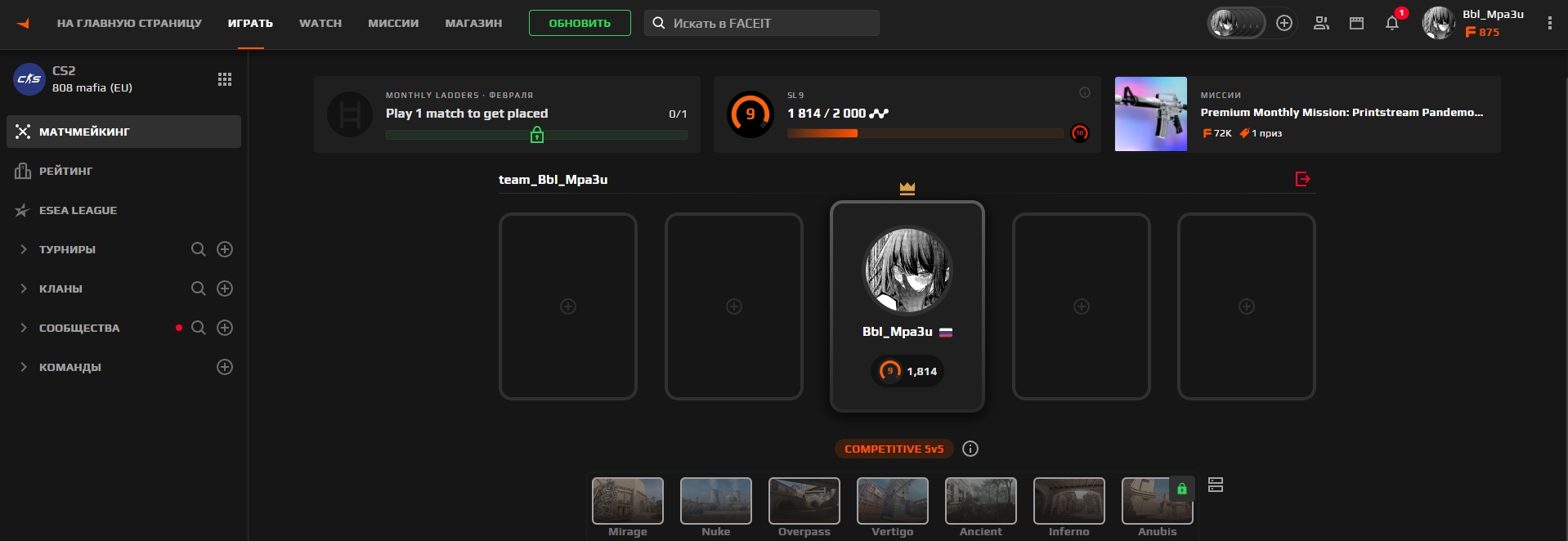Click the 875 FACEIT points balance
Screen dimensions: 1568x541
[1482, 32]
